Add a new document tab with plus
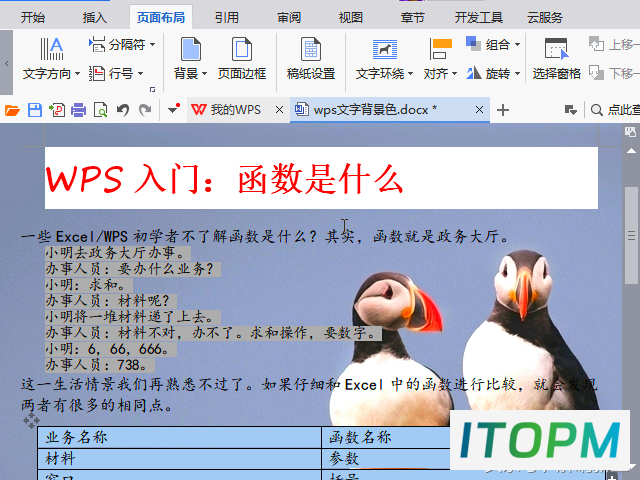The height and width of the screenshot is (480, 640). pos(503,110)
